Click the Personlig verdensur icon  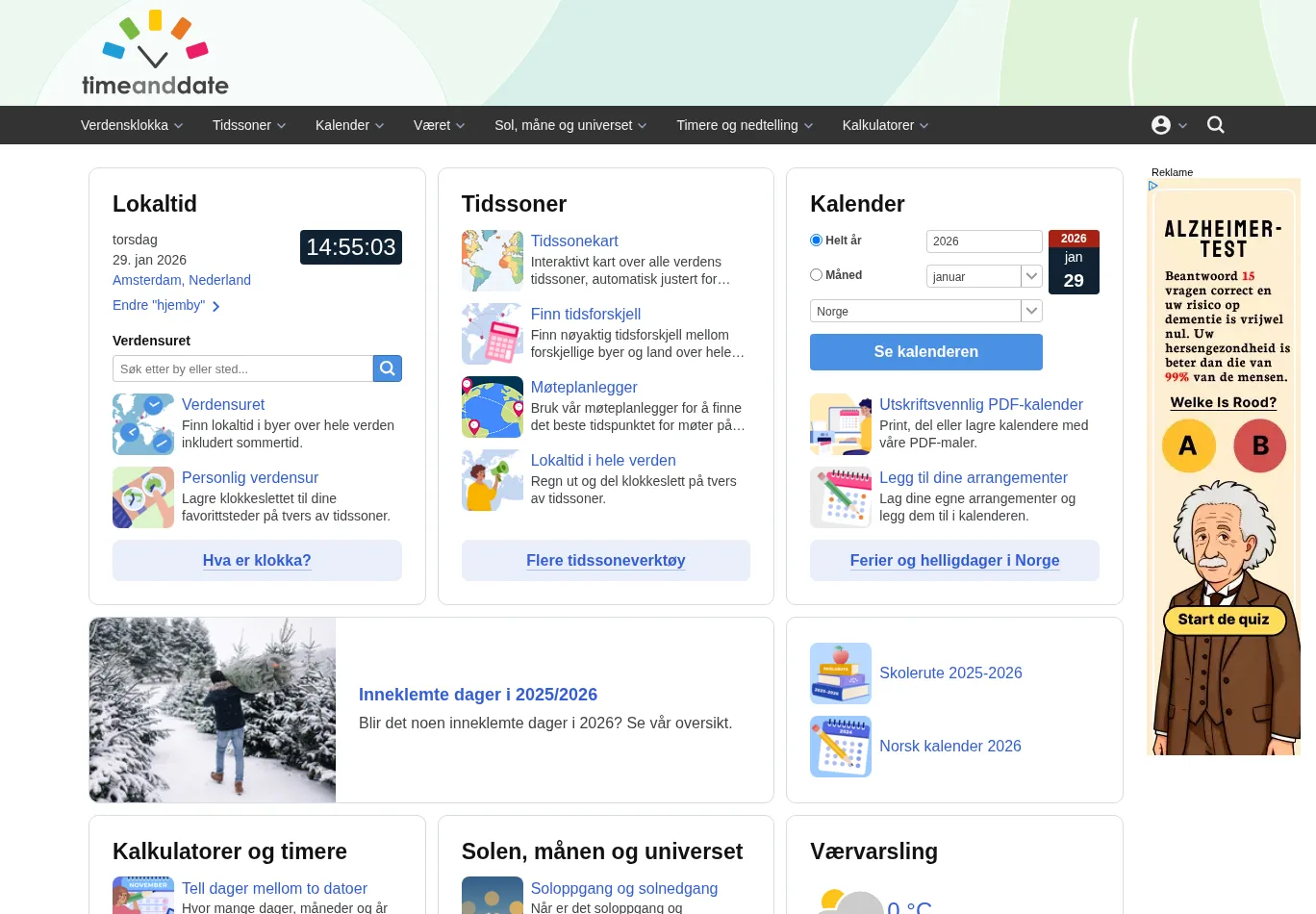pyautogui.click(x=143, y=497)
